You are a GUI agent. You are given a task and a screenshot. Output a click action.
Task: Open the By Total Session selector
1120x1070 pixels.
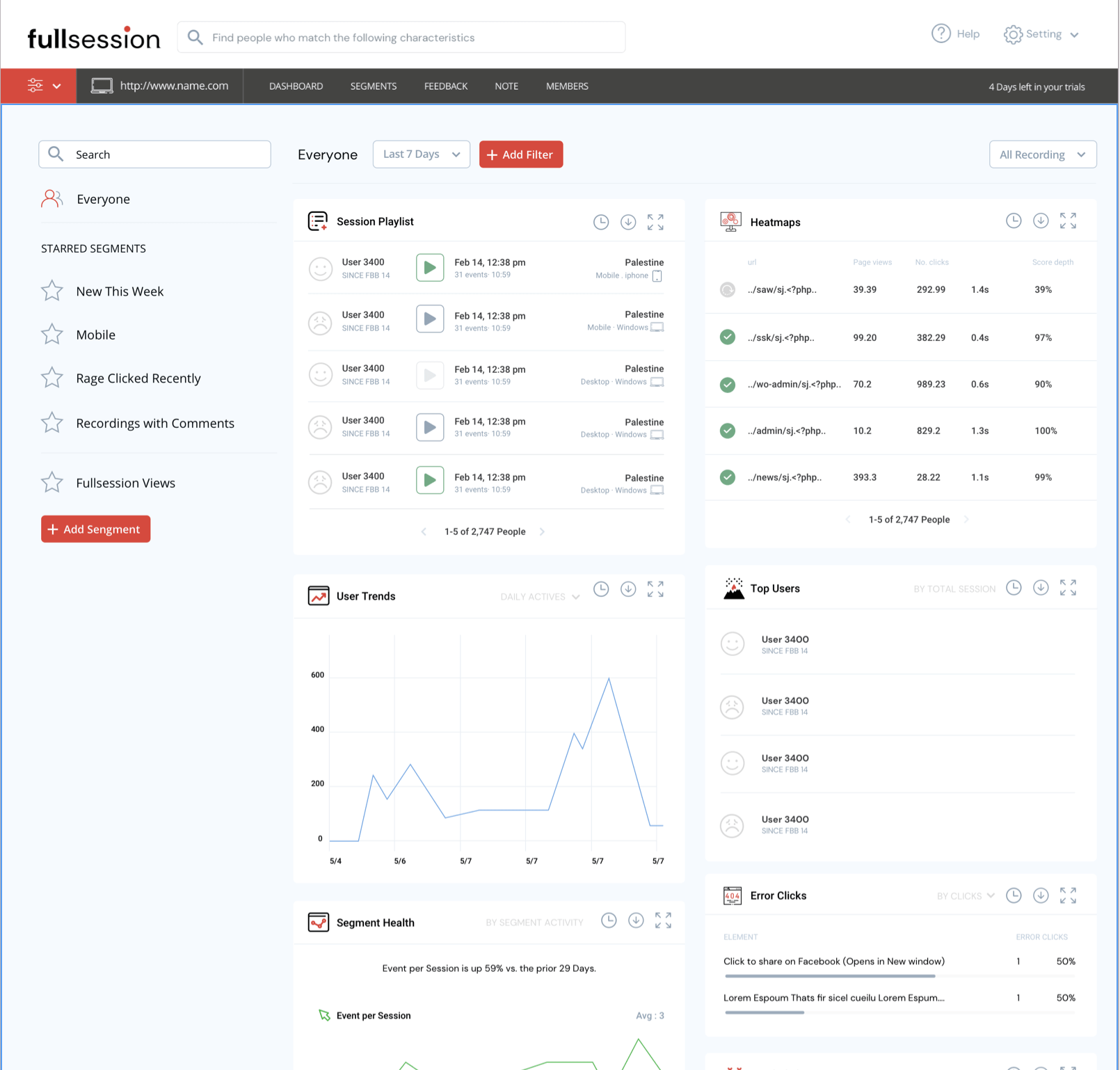[x=954, y=589]
